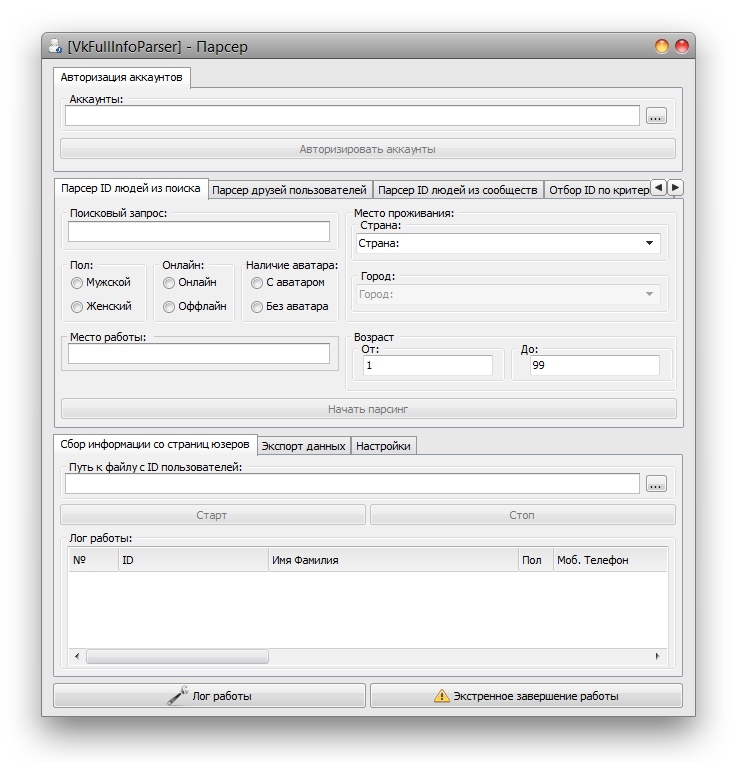Open the Страна dropdown list

tap(649, 243)
